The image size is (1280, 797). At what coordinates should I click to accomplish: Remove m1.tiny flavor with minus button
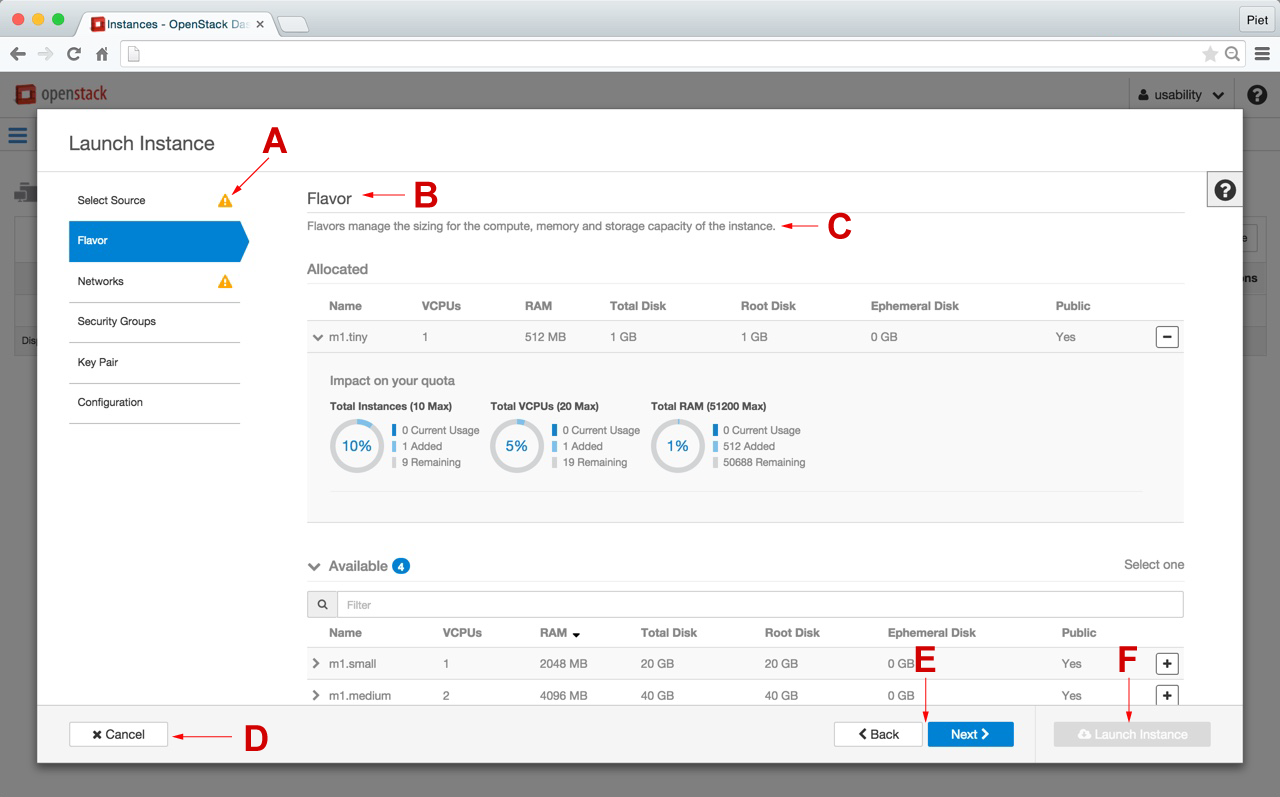click(1166, 337)
